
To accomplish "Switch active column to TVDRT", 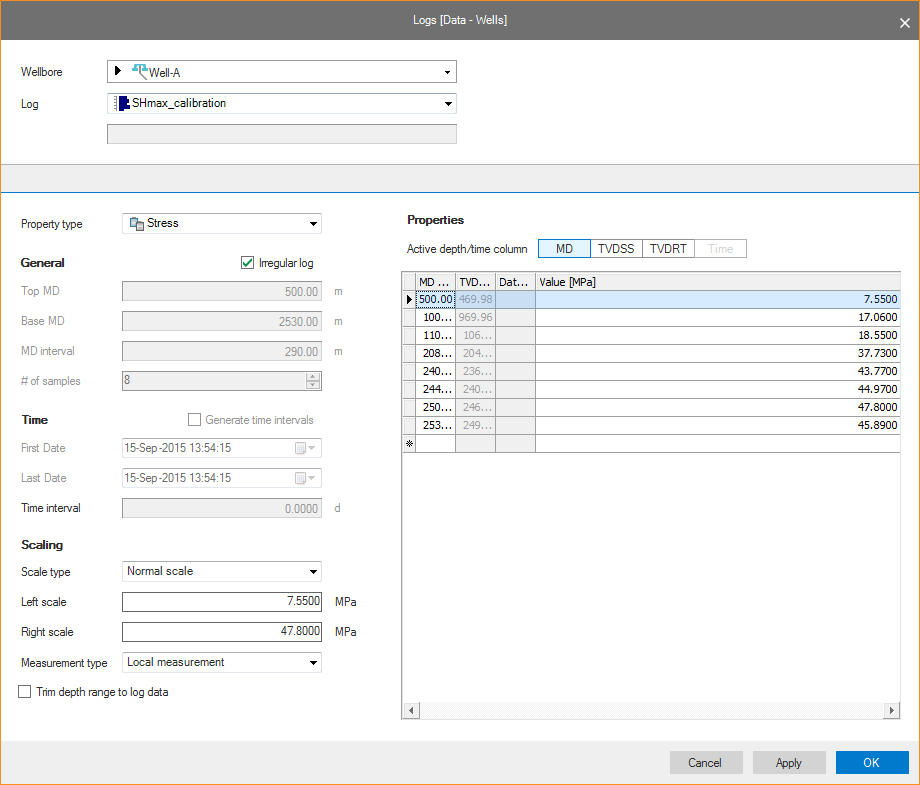I will [668, 249].
